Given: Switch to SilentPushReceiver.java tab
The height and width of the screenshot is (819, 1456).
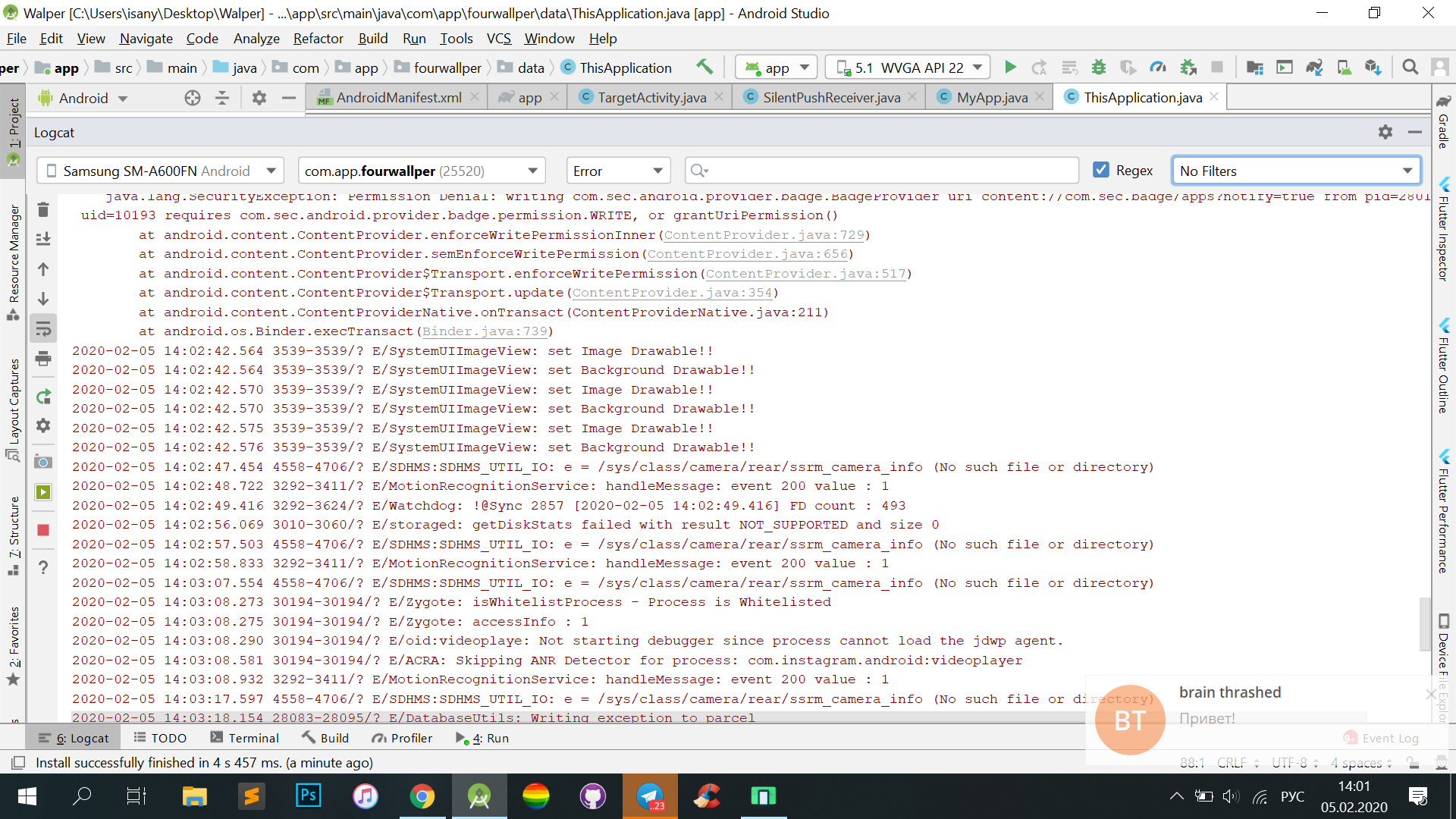Looking at the screenshot, I should tap(831, 97).
